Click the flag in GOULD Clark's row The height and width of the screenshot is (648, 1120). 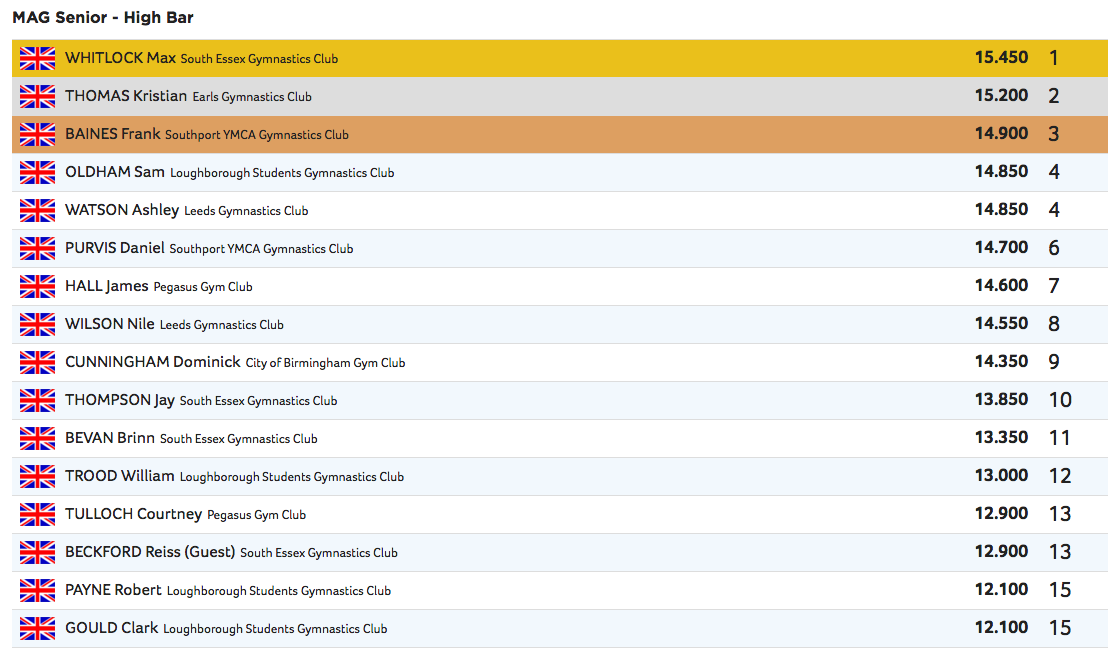[37, 628]
